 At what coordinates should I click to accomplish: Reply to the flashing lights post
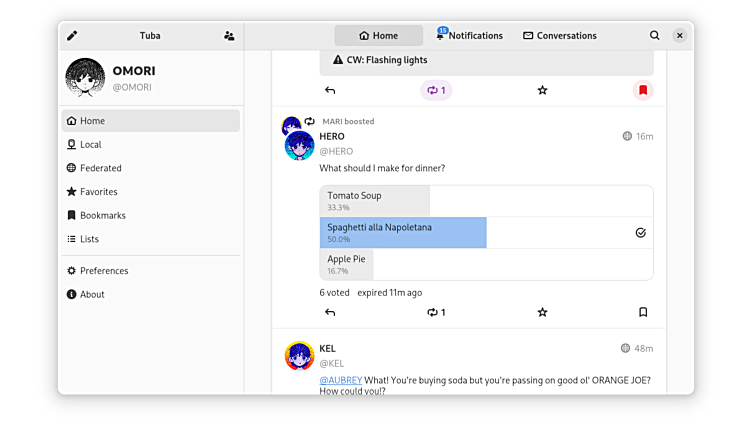point(330,90)
